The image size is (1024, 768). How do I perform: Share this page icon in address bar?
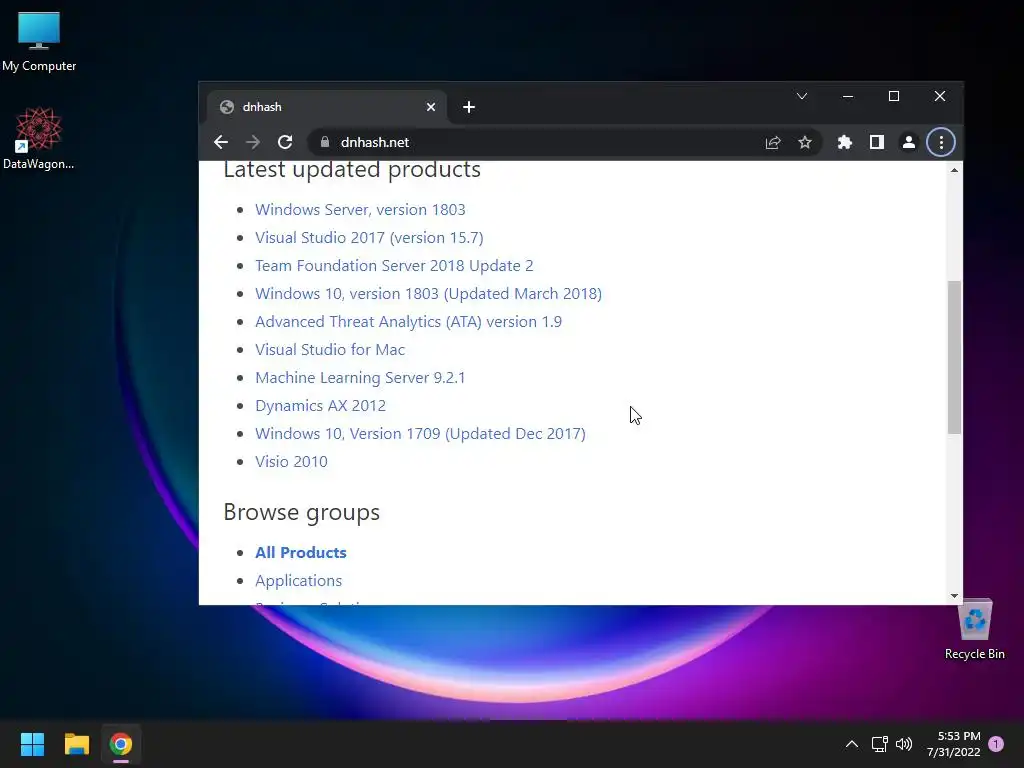(773, 142)
